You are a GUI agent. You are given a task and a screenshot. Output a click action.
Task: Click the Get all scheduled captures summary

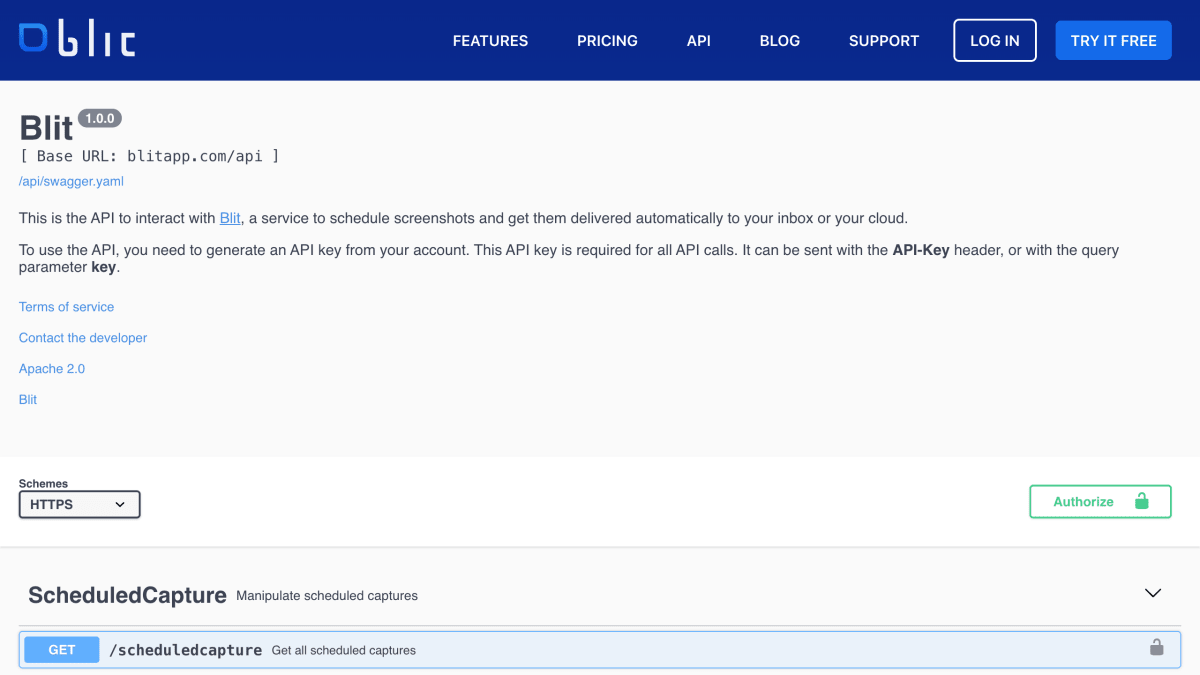coord(344,650)
